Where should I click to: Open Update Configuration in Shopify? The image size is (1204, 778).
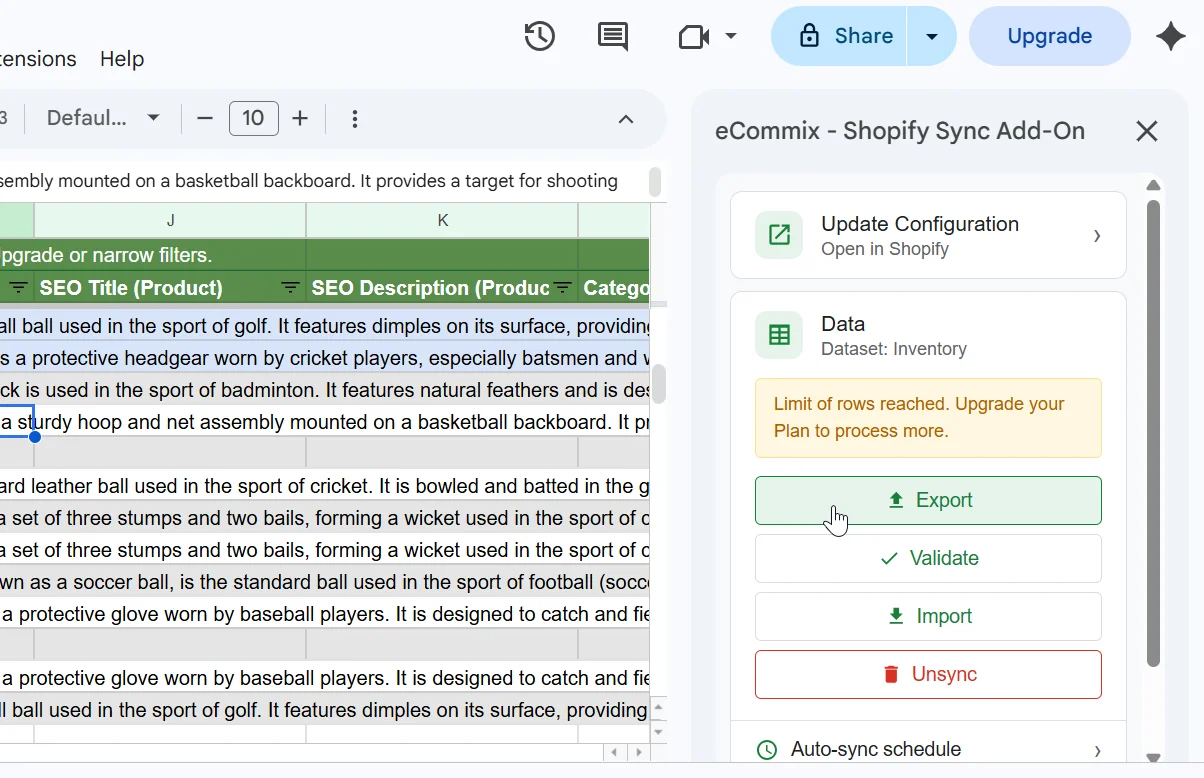[x=928, y=235]
